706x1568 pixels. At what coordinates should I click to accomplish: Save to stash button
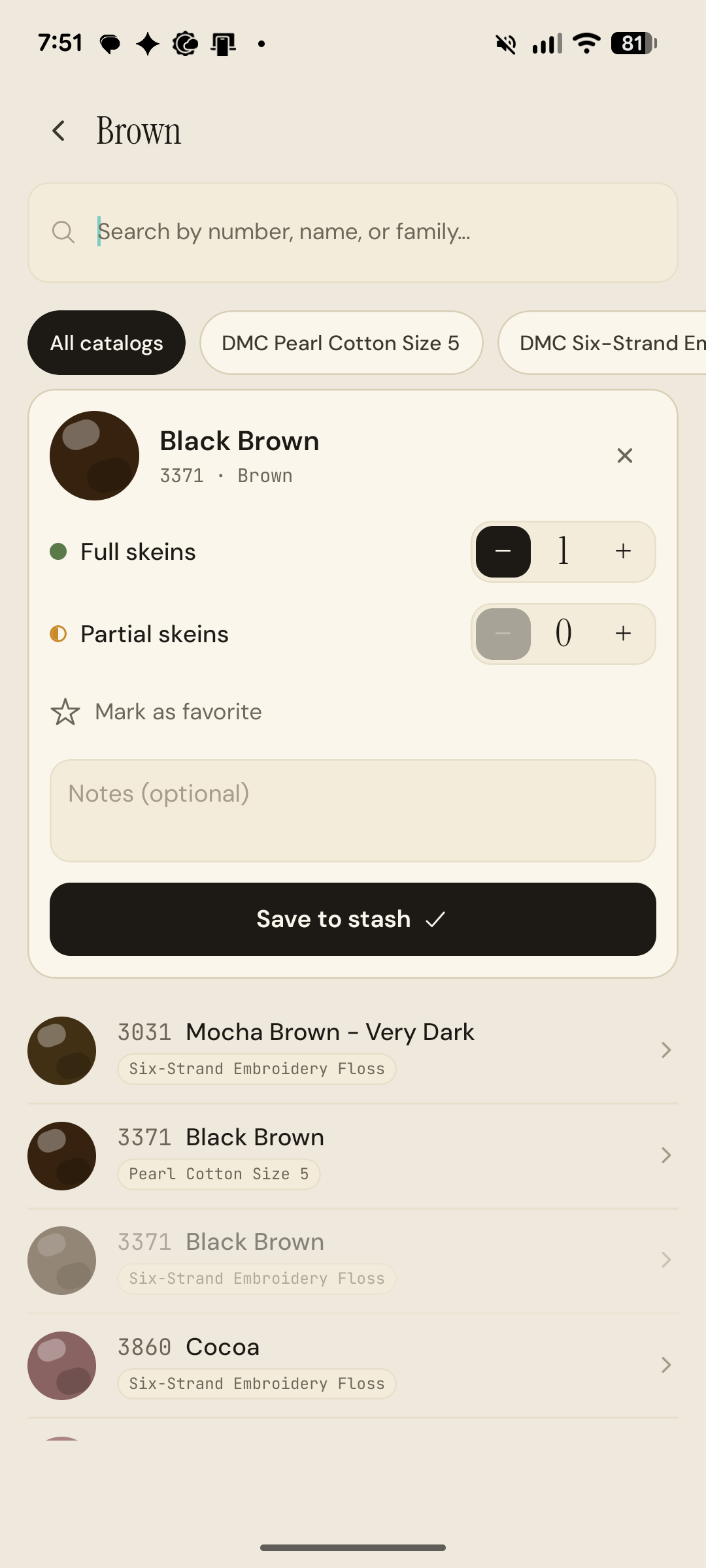353,919
